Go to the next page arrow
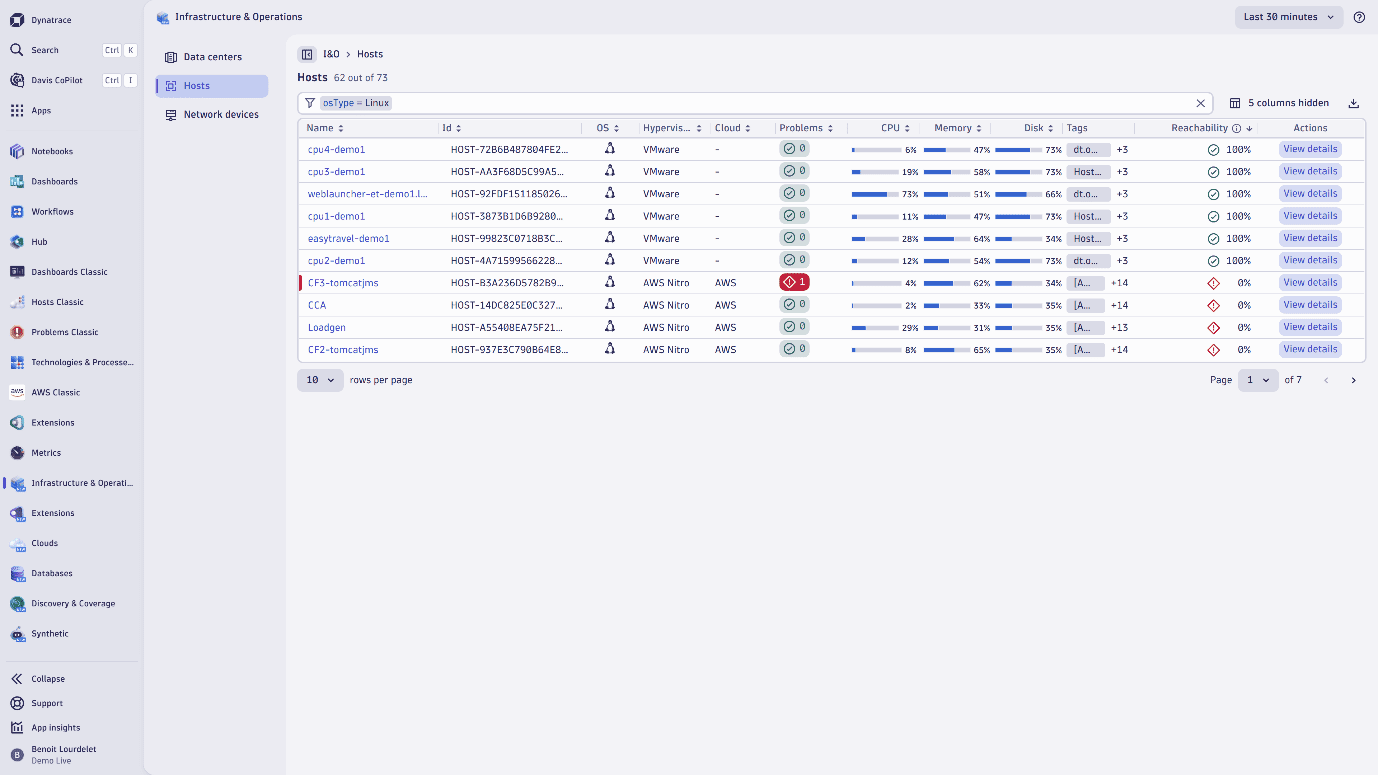This screenshot has width=1378, height=775. click(x=1354, y=380)
